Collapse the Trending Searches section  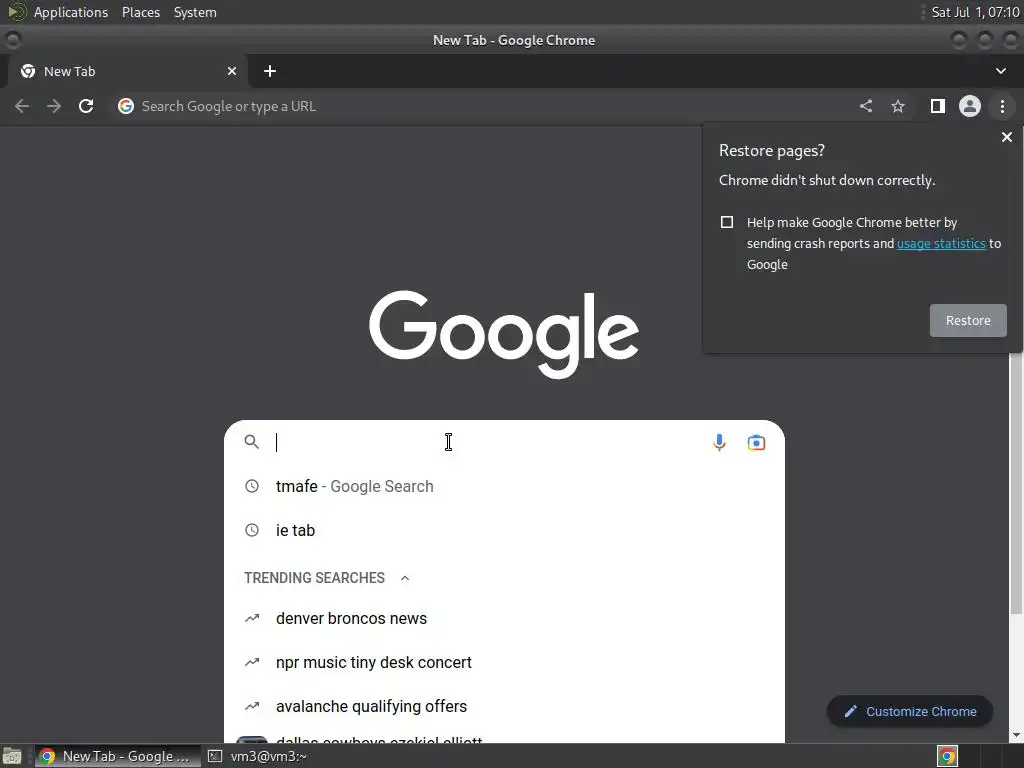[x=405, y=578]
